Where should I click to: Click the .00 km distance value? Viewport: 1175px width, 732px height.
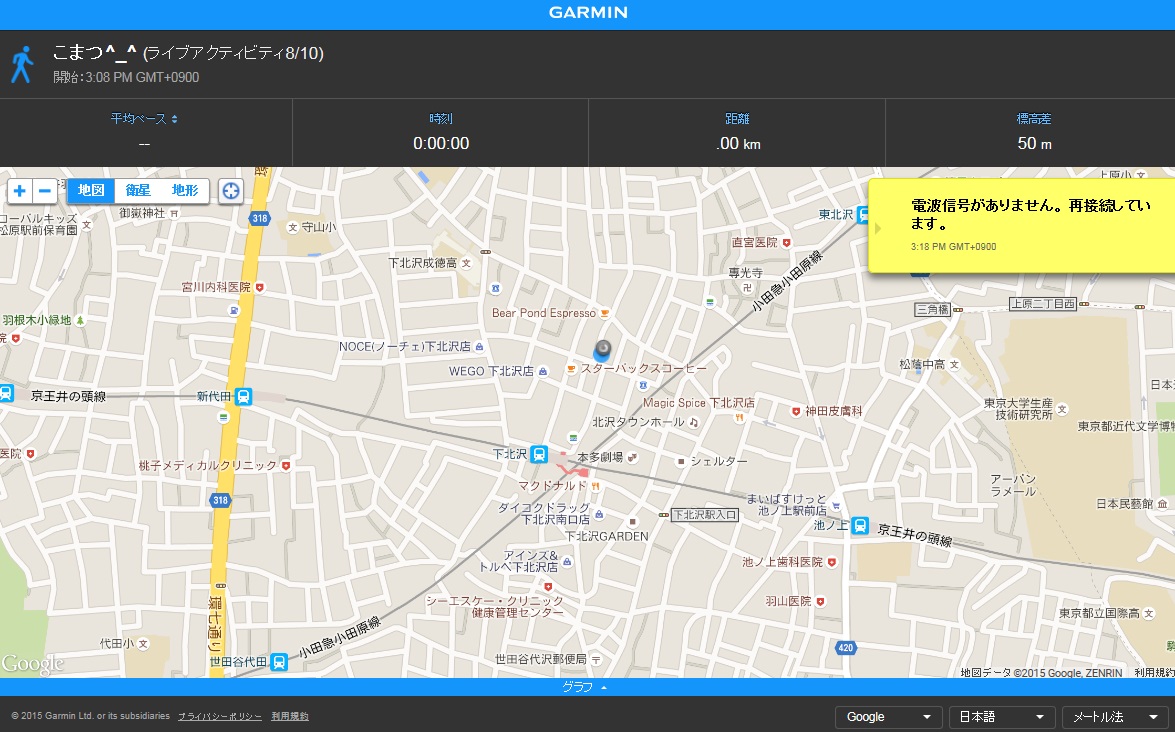pyautogui.click(x=738, y=143)
